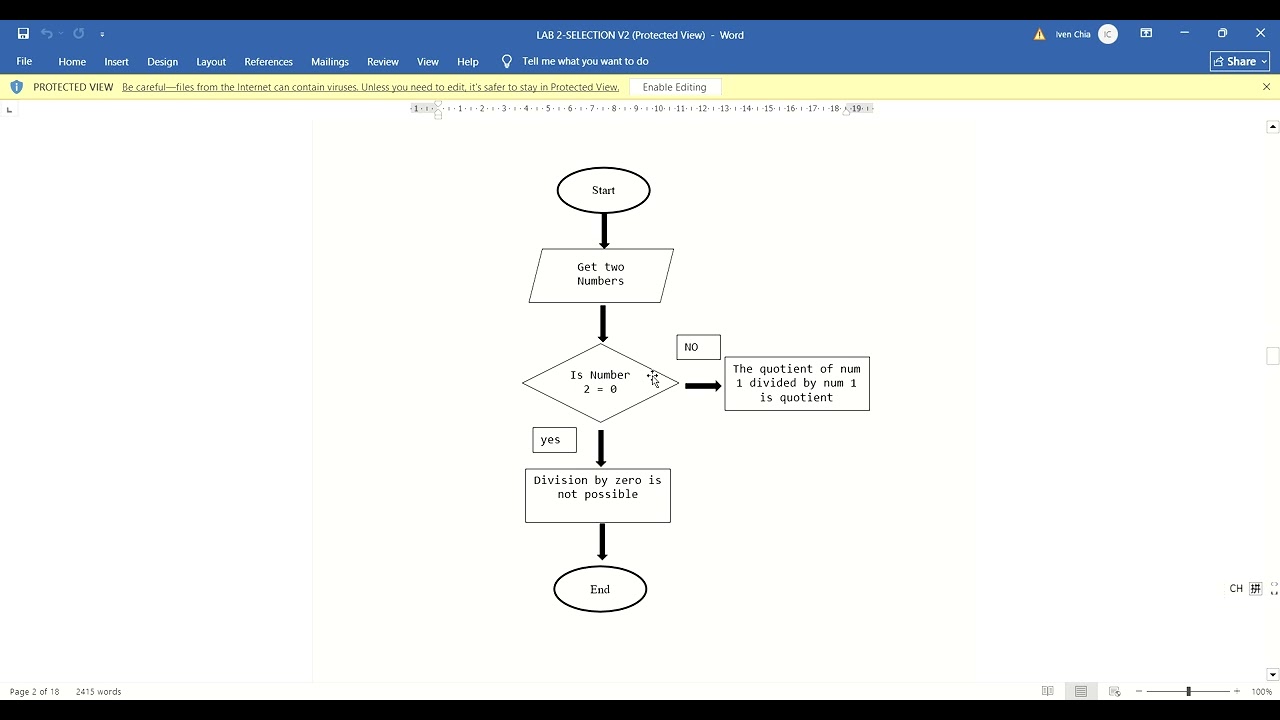Select the Start oval shape

click(x=603, y=190)
